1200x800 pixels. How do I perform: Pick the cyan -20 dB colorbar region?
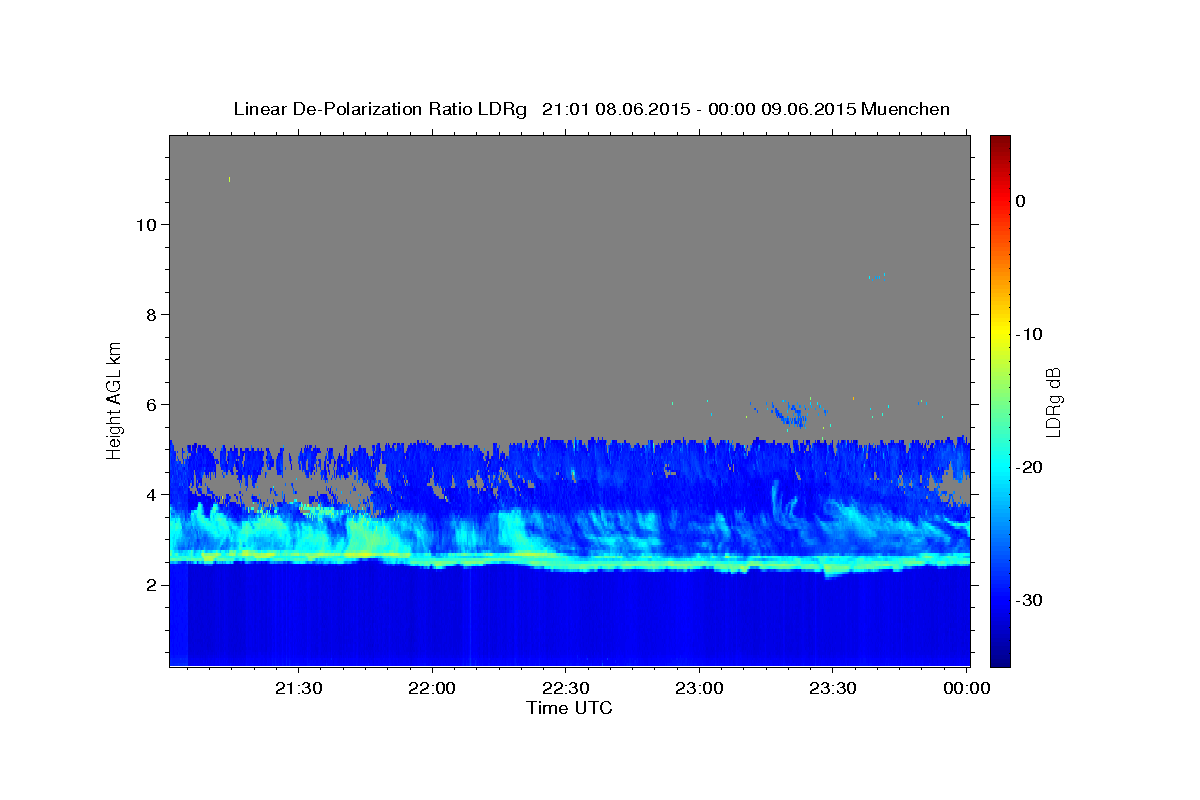pyautogui.click(x=1000, y=467)
